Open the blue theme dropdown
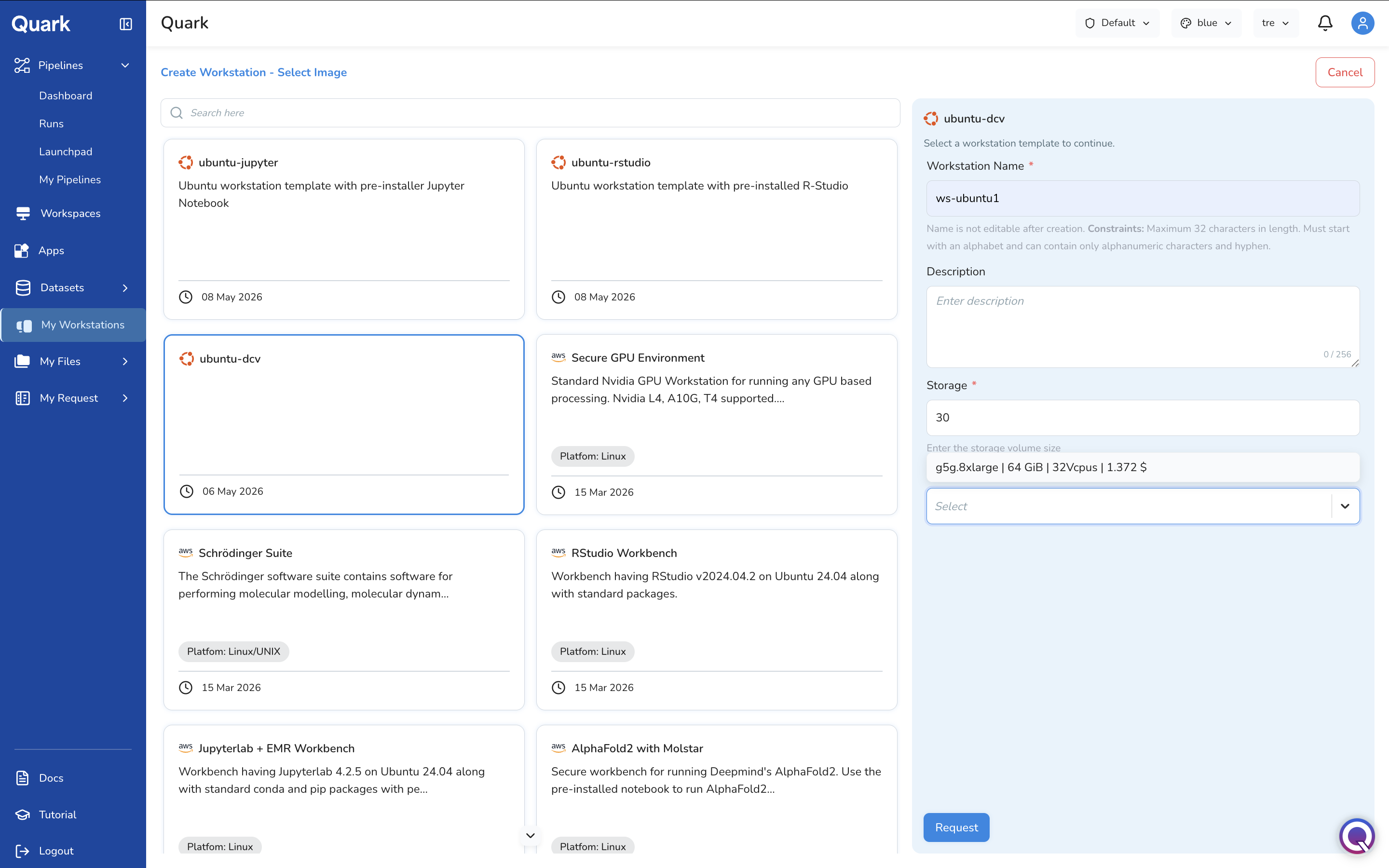This screenshot has height=868, width=1389. pyautogui.click(x=1206, y=23)
